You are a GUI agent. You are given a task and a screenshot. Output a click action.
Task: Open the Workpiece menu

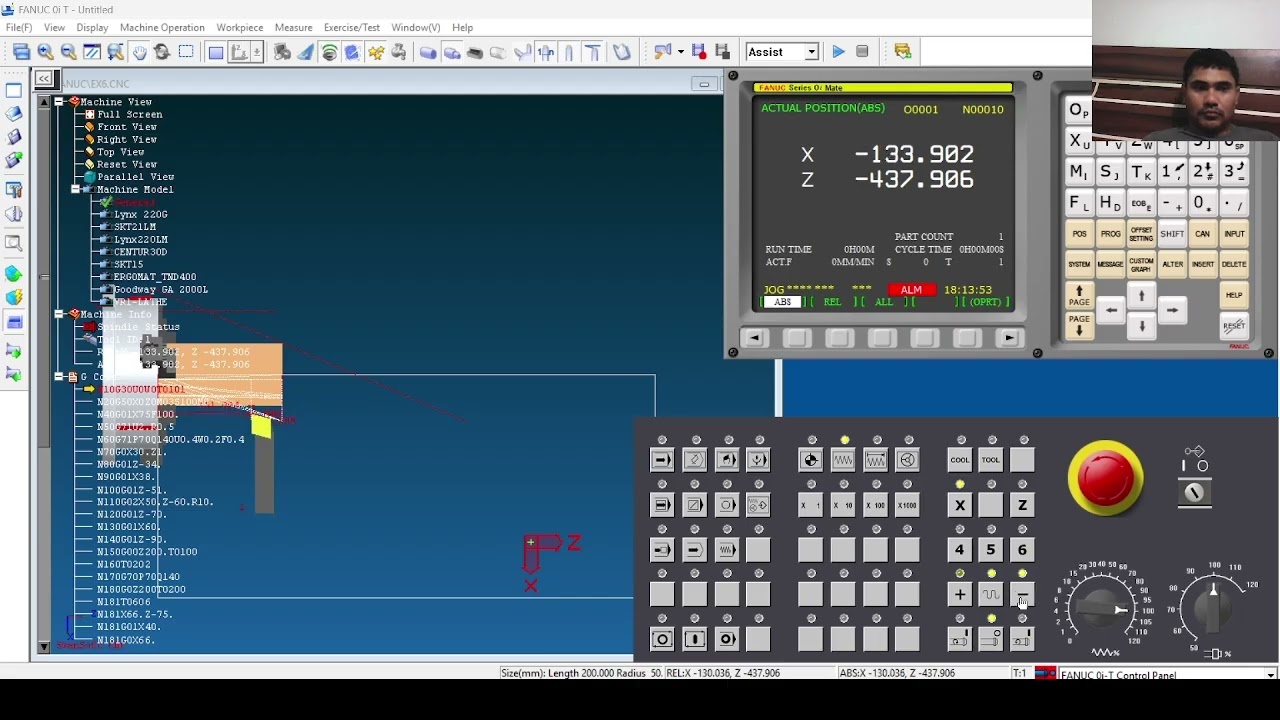240,27
